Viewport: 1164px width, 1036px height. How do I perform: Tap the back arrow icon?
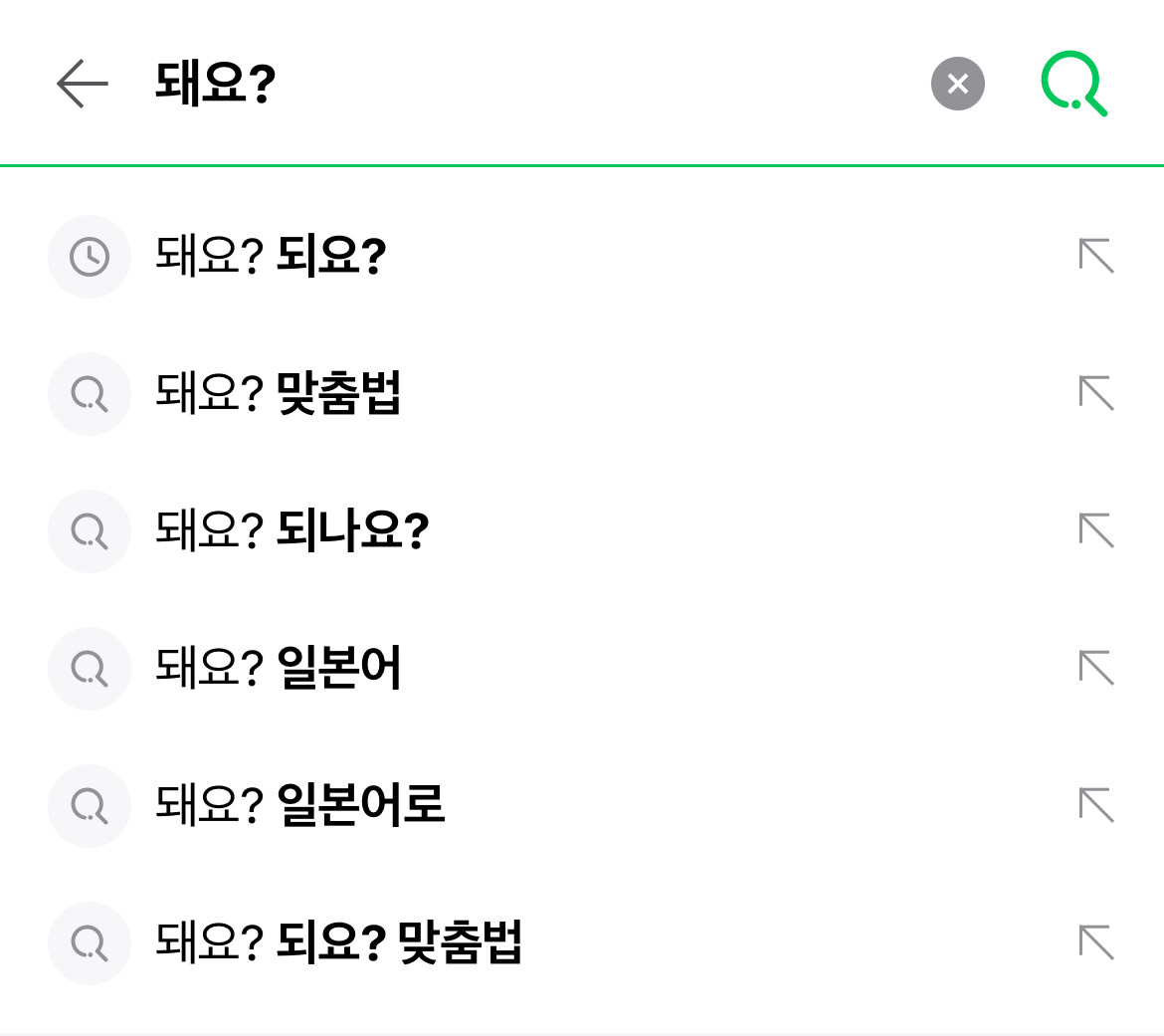tap(83, 84)
